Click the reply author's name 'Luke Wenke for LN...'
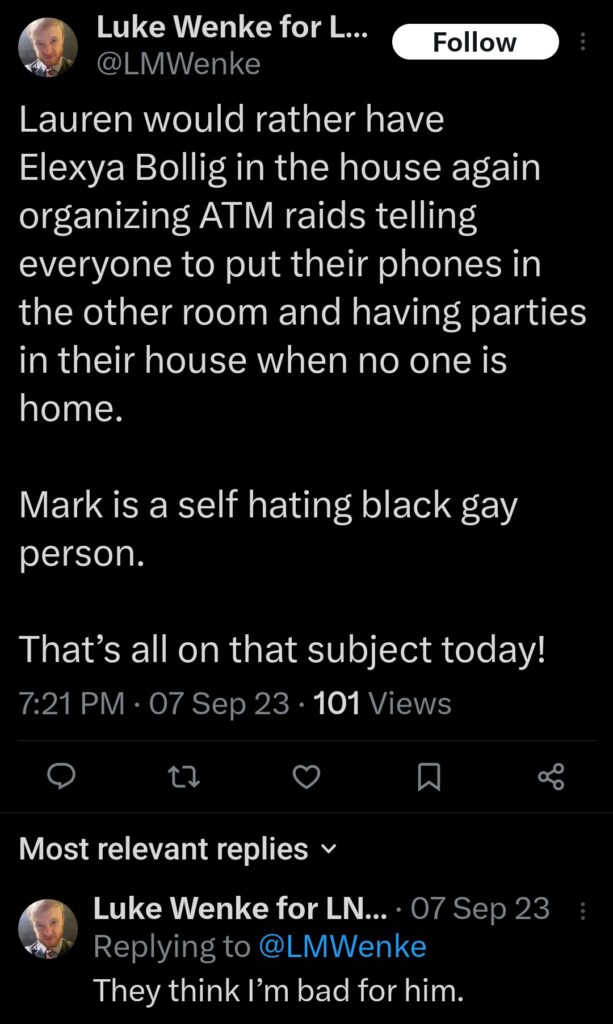This screenshot has height=1024, width=613. pos(239,908)
